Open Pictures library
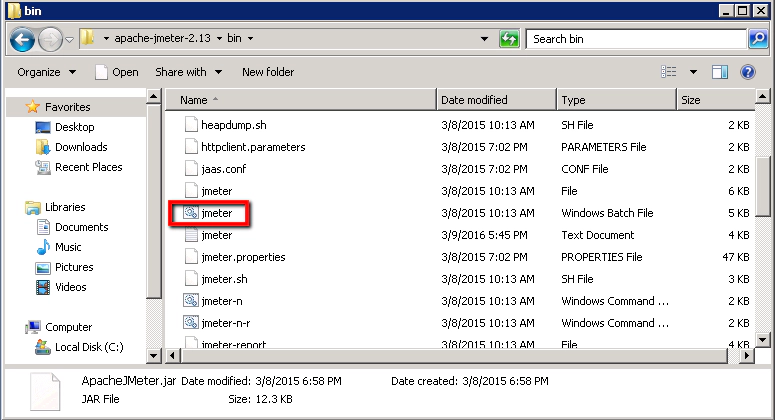This screenshot has width=775, height=420. pyautogui.click(x=74, y=267)
